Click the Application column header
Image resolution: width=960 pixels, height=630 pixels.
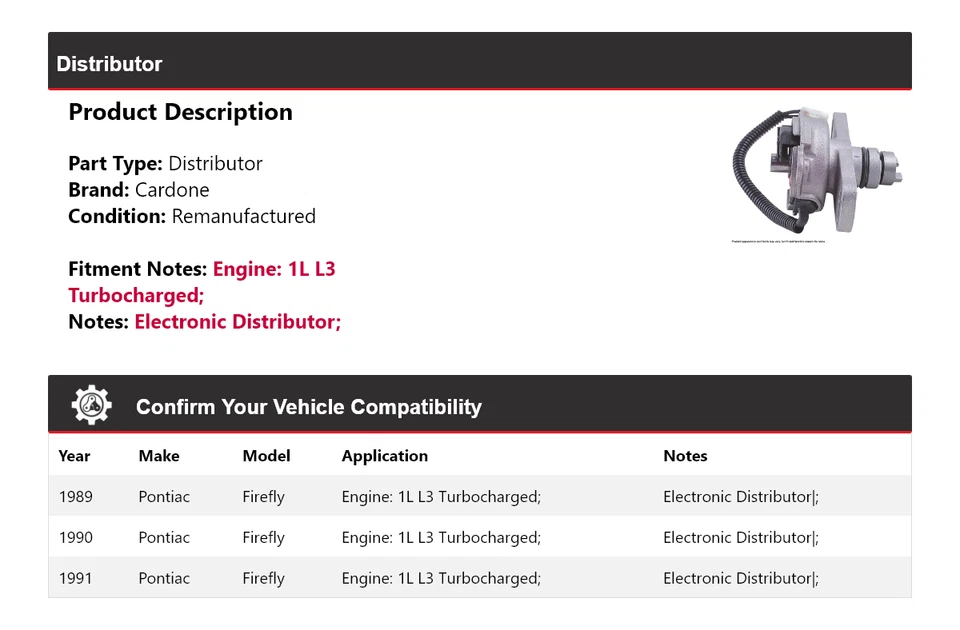(384, 456)
